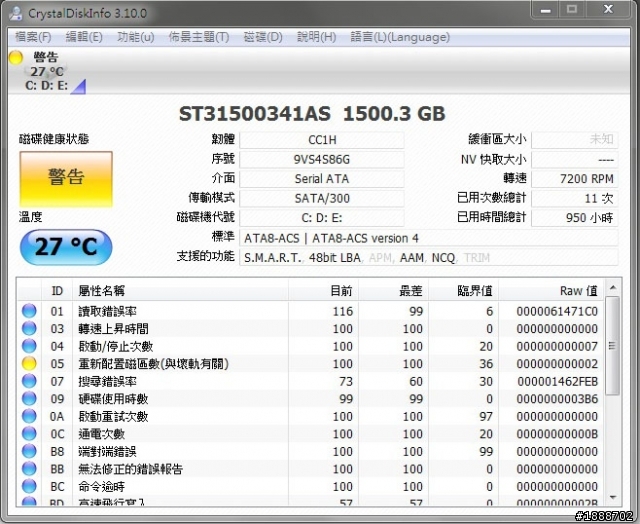Click the power on hours field 950 小時

(575, 218)
